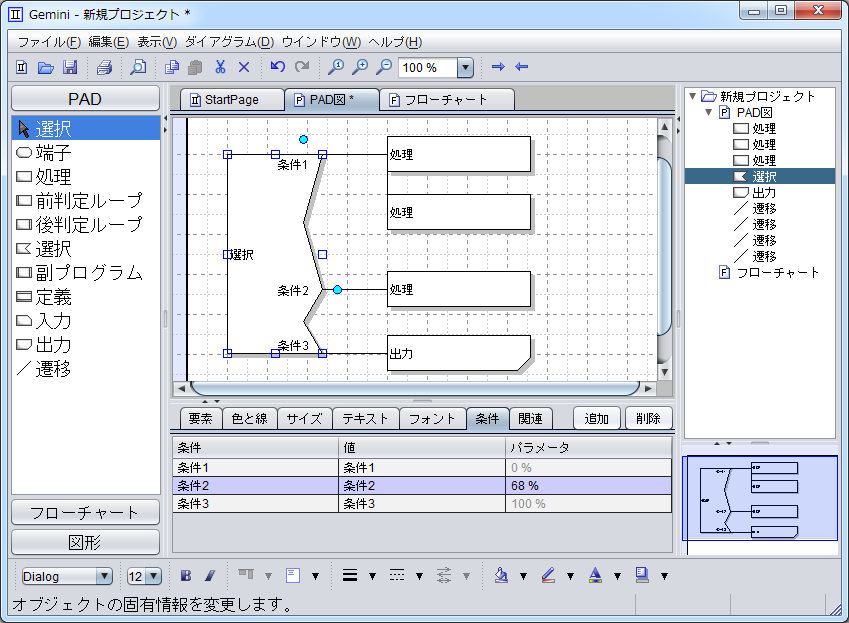Collapse the PAD図 tree node
Image resolution: width=849 pixels, height=623 pixels.
click(708, 113)
